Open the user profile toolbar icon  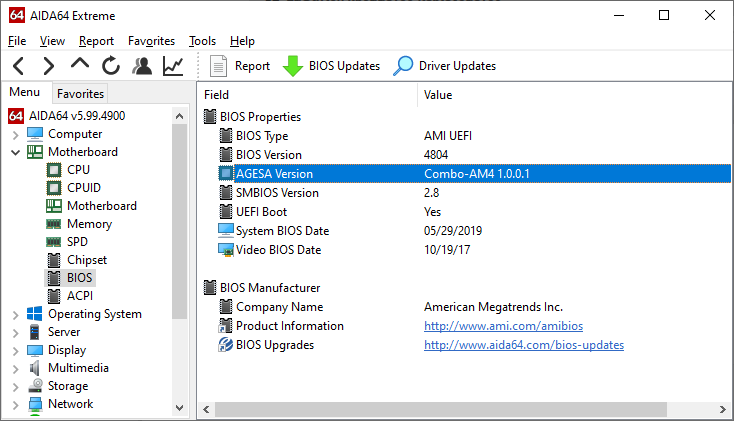[142, 66]
